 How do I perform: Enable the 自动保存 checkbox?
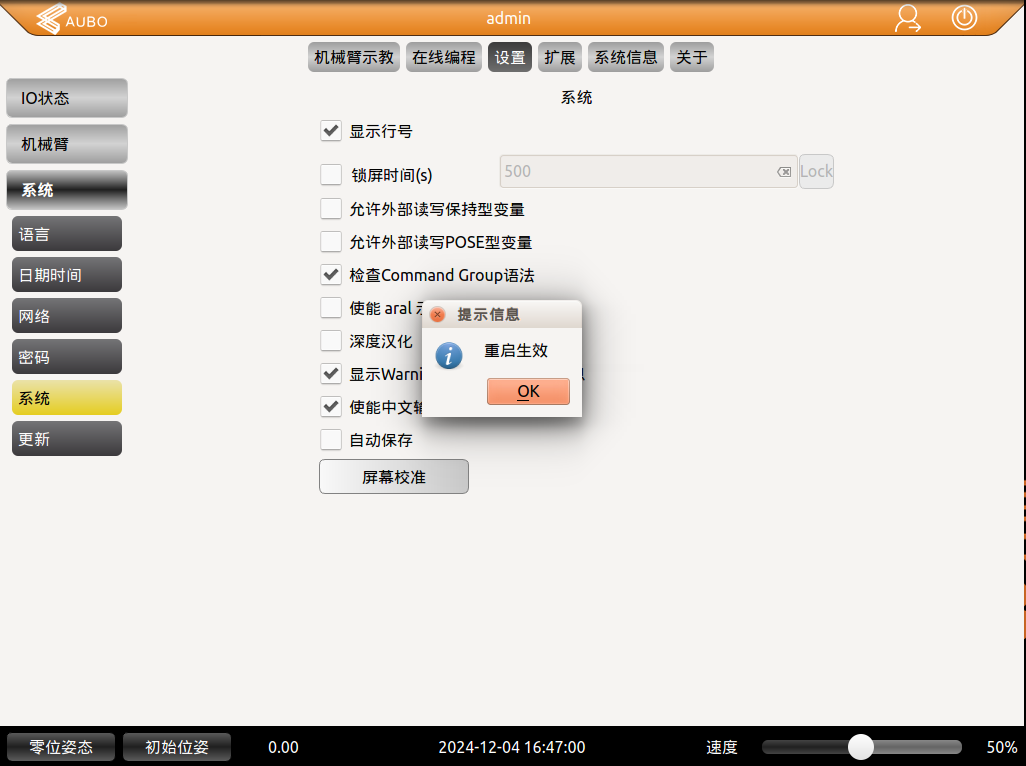click(331, 439)
